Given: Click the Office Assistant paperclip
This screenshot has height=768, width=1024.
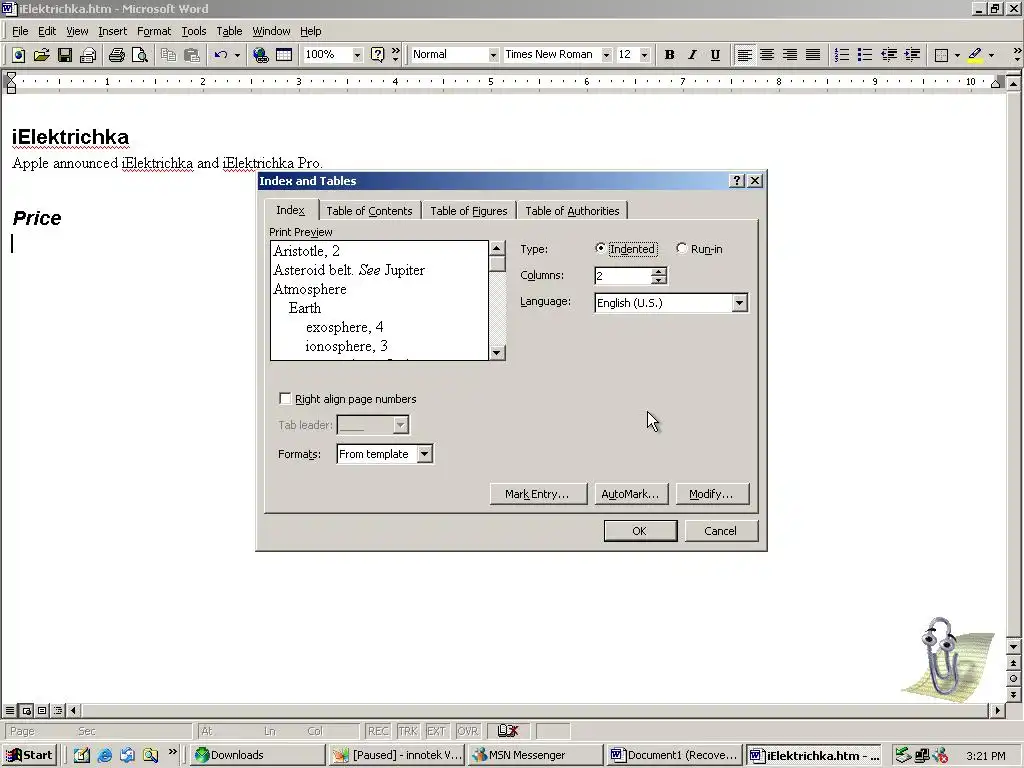Looking at the screenshot, I should (x=944, y=656).
